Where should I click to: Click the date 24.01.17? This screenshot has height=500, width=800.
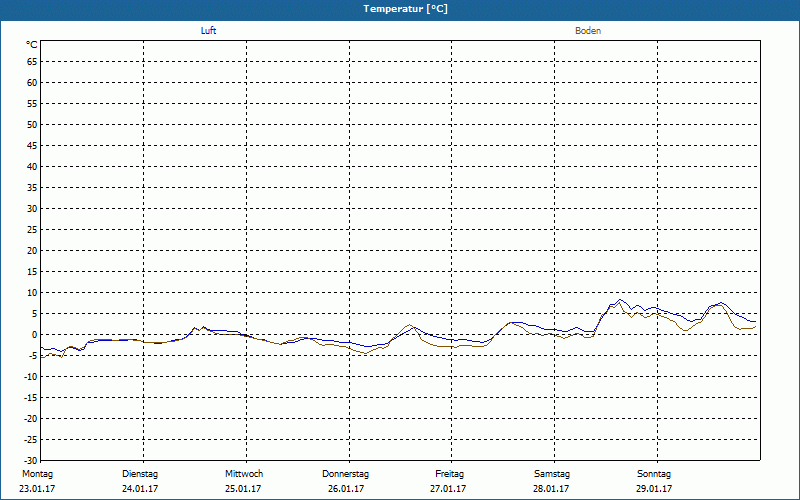coord(140,489)
